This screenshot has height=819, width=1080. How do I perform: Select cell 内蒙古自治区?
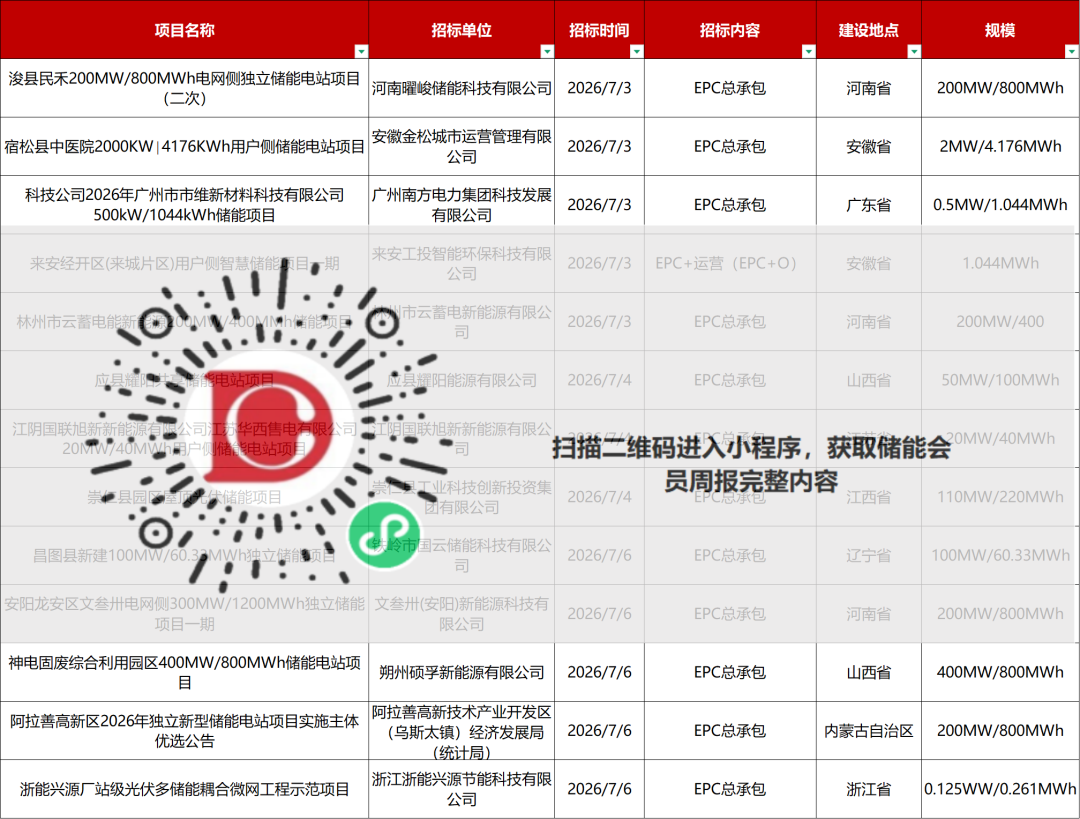click(x=869, y=731)
